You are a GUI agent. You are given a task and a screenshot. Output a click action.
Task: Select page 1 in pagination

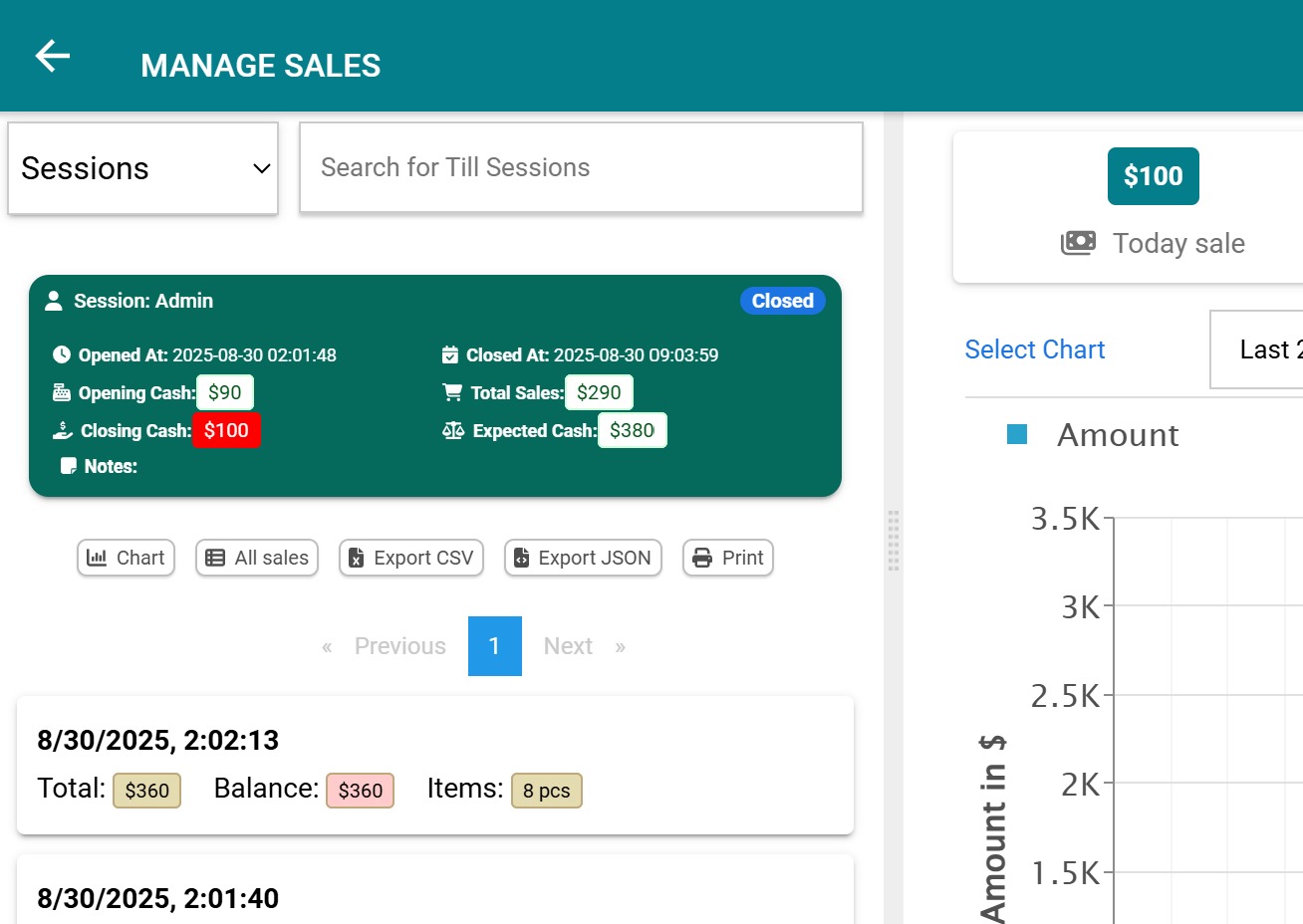coord(495,646)
